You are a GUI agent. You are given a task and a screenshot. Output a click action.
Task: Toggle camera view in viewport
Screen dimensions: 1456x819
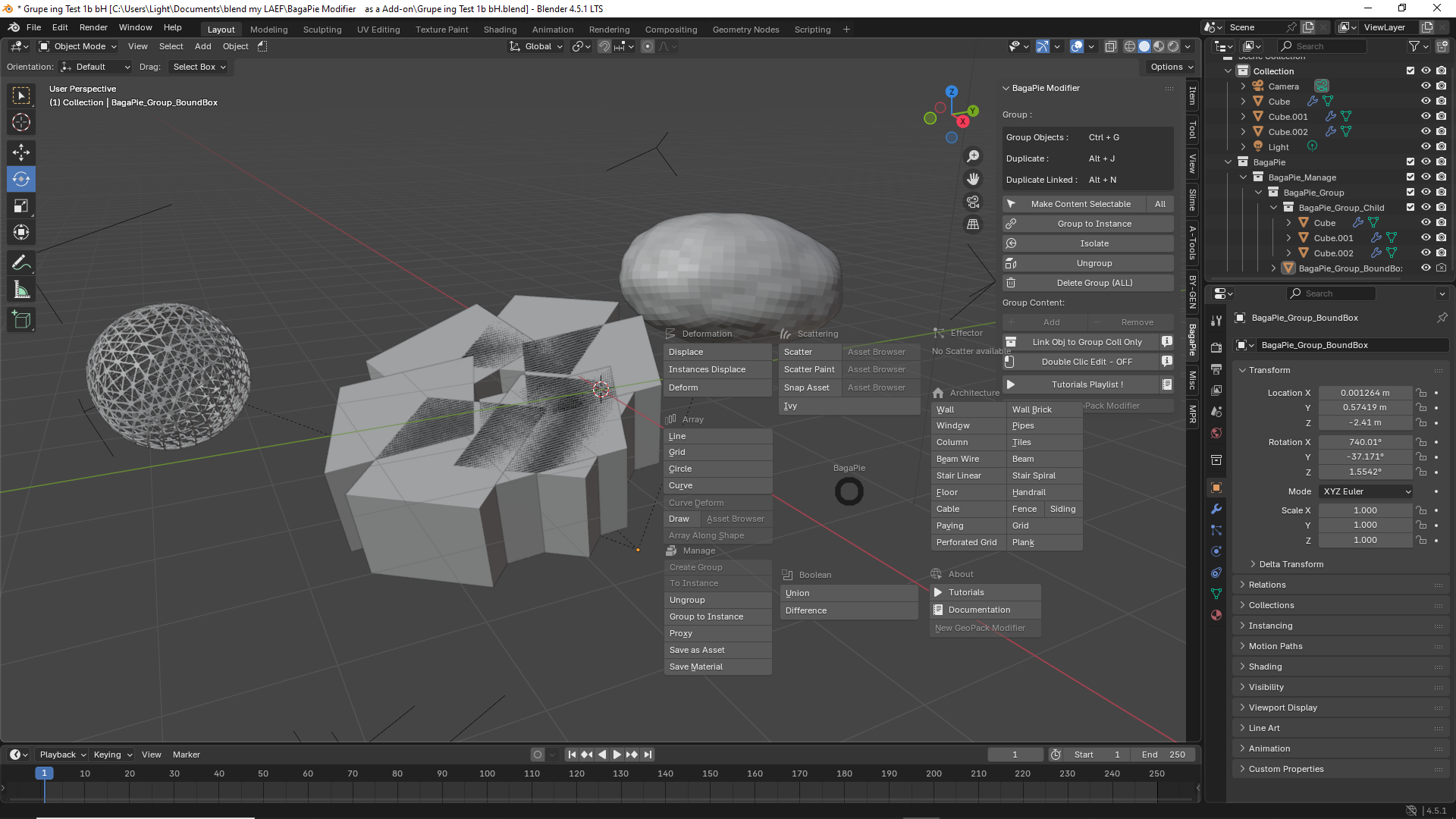973,202
